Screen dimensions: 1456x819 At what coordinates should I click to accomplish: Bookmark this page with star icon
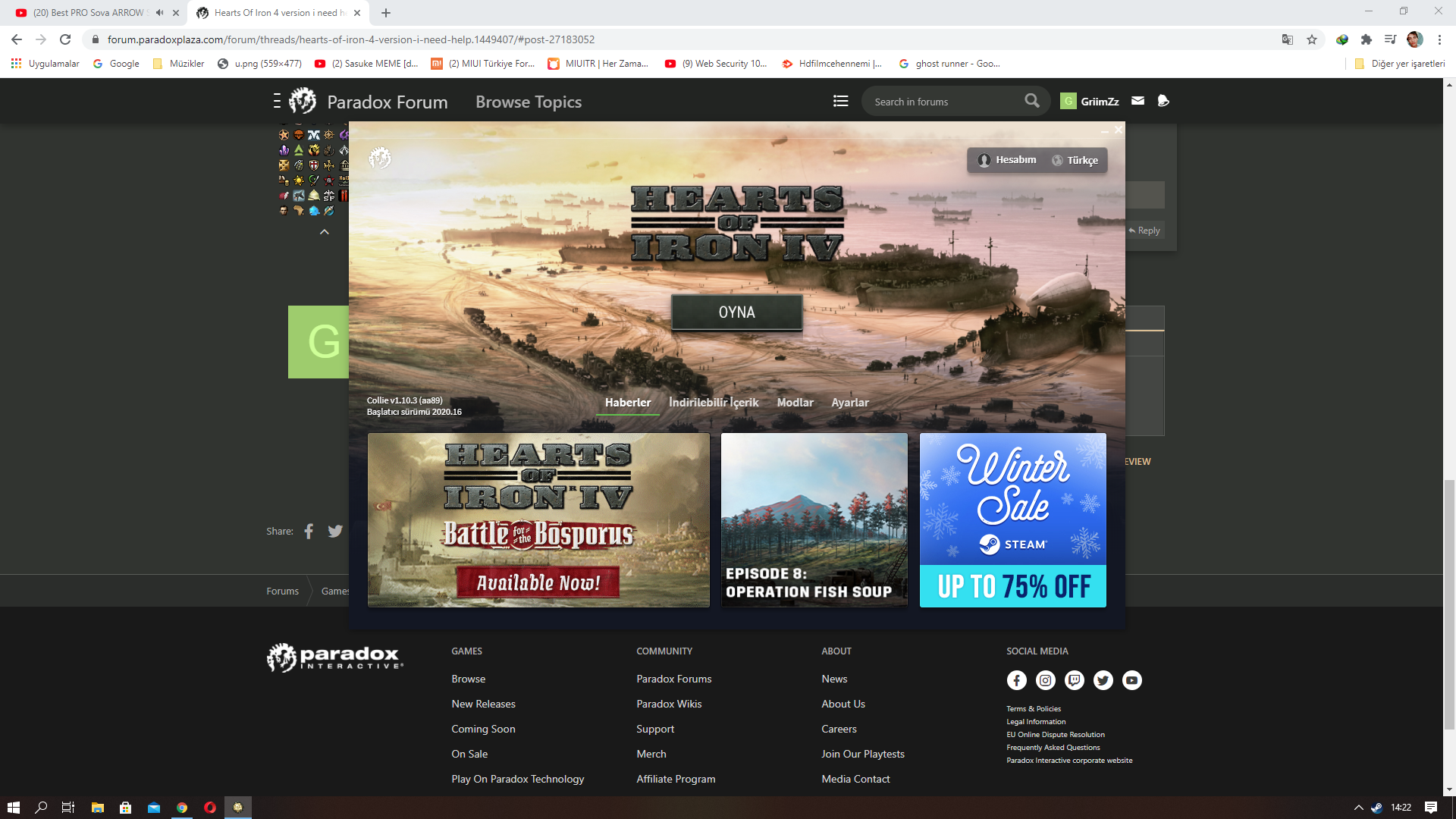1312,39
